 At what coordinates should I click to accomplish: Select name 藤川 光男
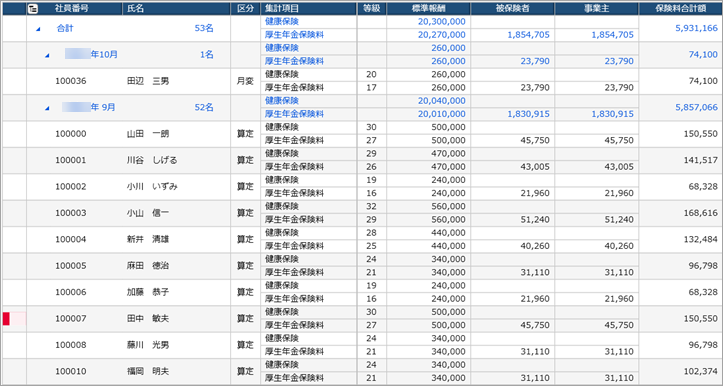point(148,345)
